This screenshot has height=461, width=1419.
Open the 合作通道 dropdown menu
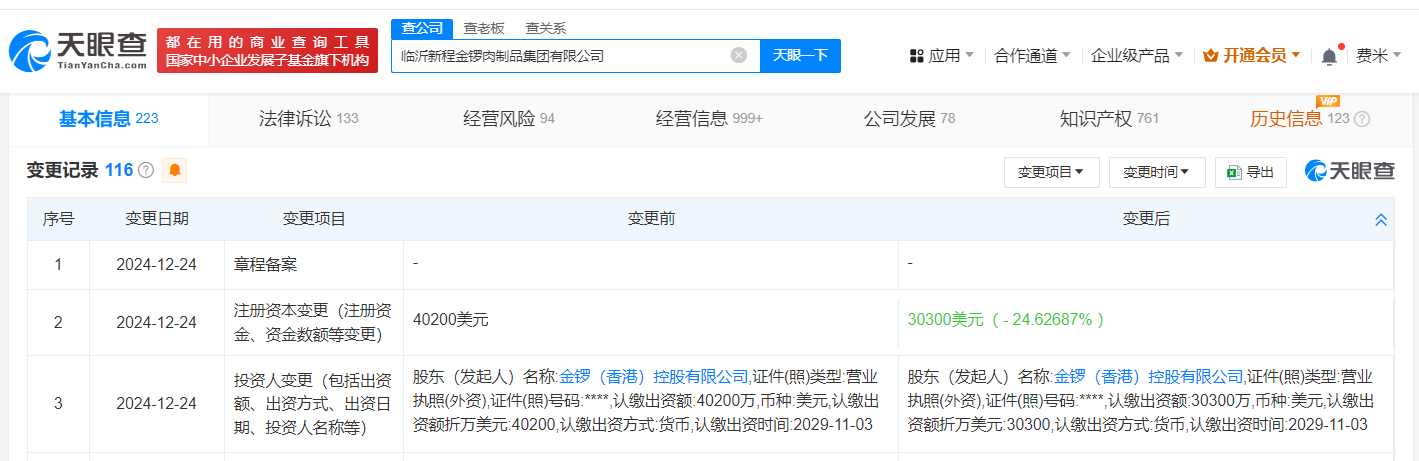[1032, 56]
